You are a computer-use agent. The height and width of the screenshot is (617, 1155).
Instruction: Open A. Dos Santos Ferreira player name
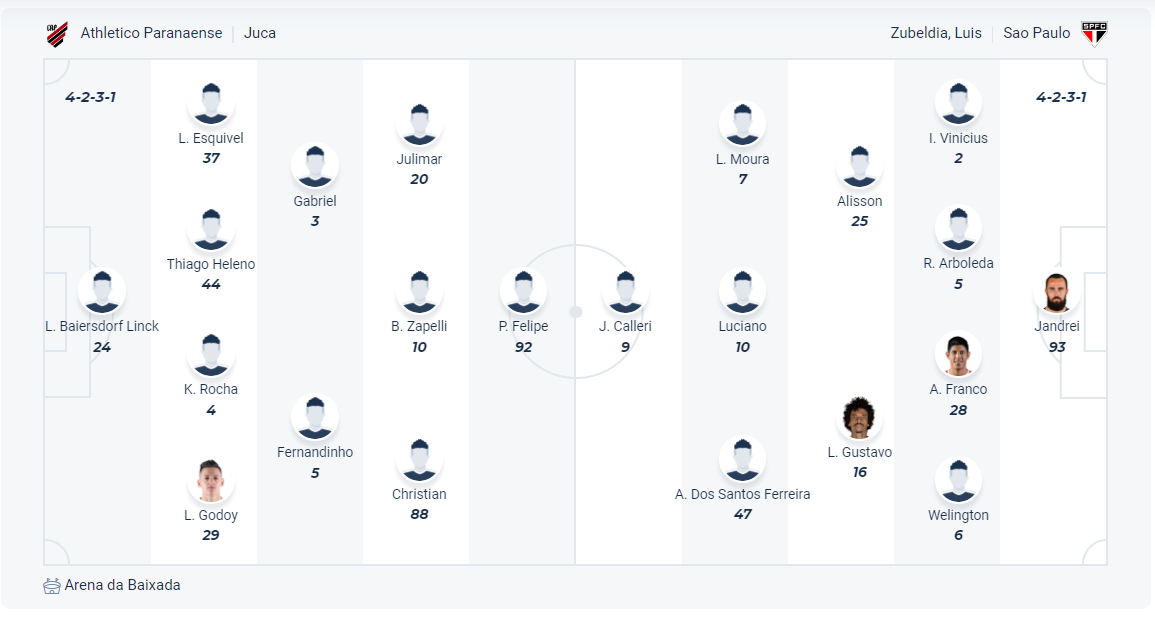pyautogui.click(x=742, y=494)
